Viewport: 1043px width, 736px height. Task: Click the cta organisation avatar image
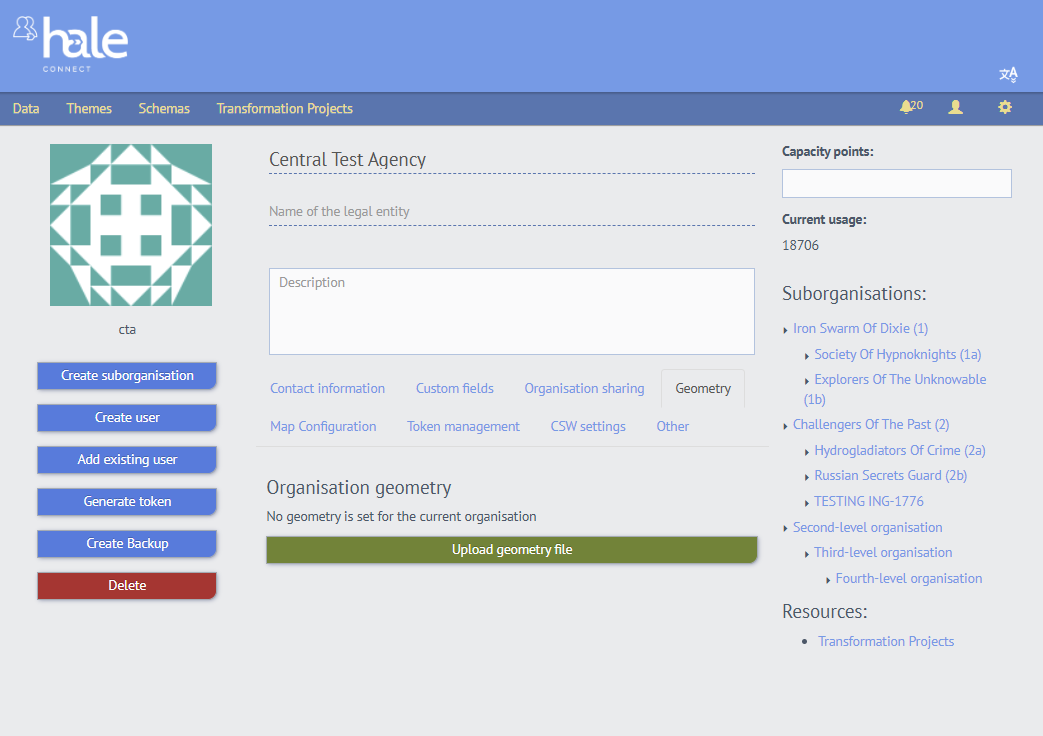point(131,225)
